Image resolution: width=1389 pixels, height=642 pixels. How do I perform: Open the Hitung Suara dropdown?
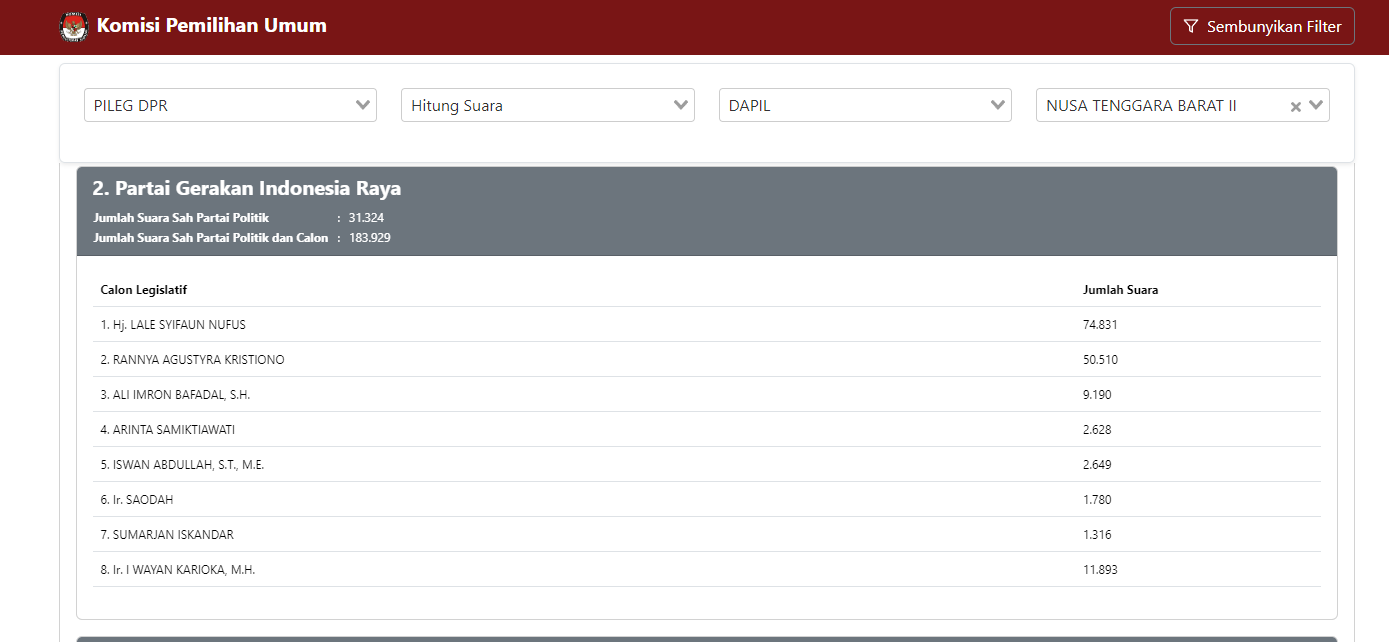tap(548, 105)
